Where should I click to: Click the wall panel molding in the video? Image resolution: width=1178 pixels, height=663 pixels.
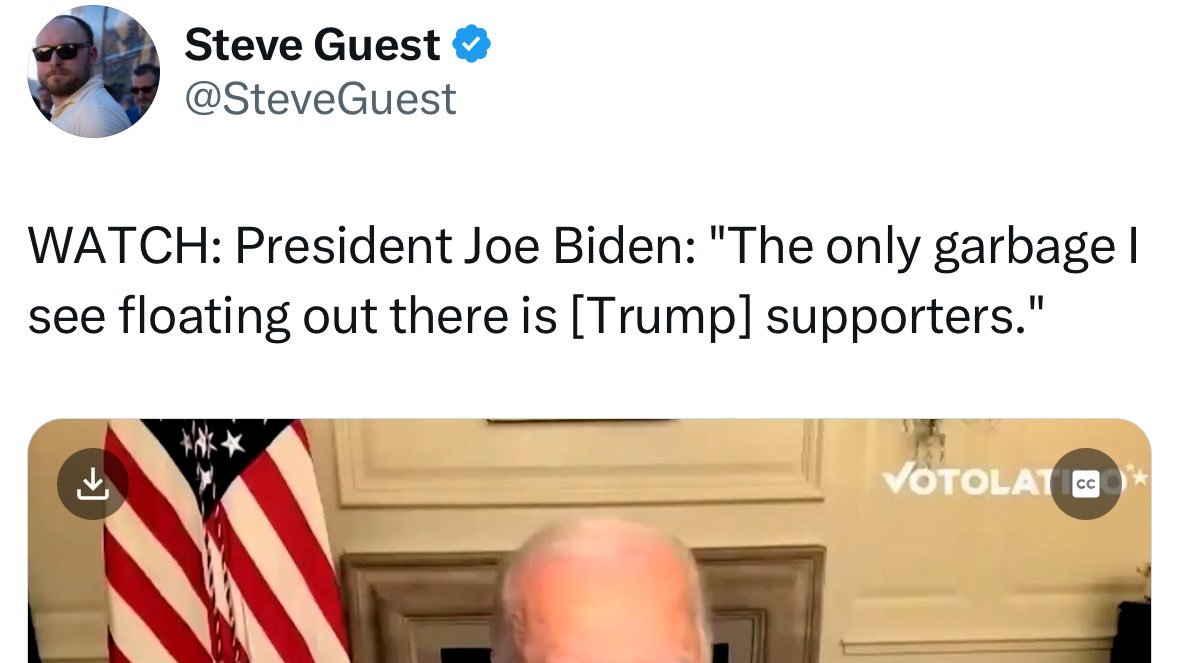578,460
